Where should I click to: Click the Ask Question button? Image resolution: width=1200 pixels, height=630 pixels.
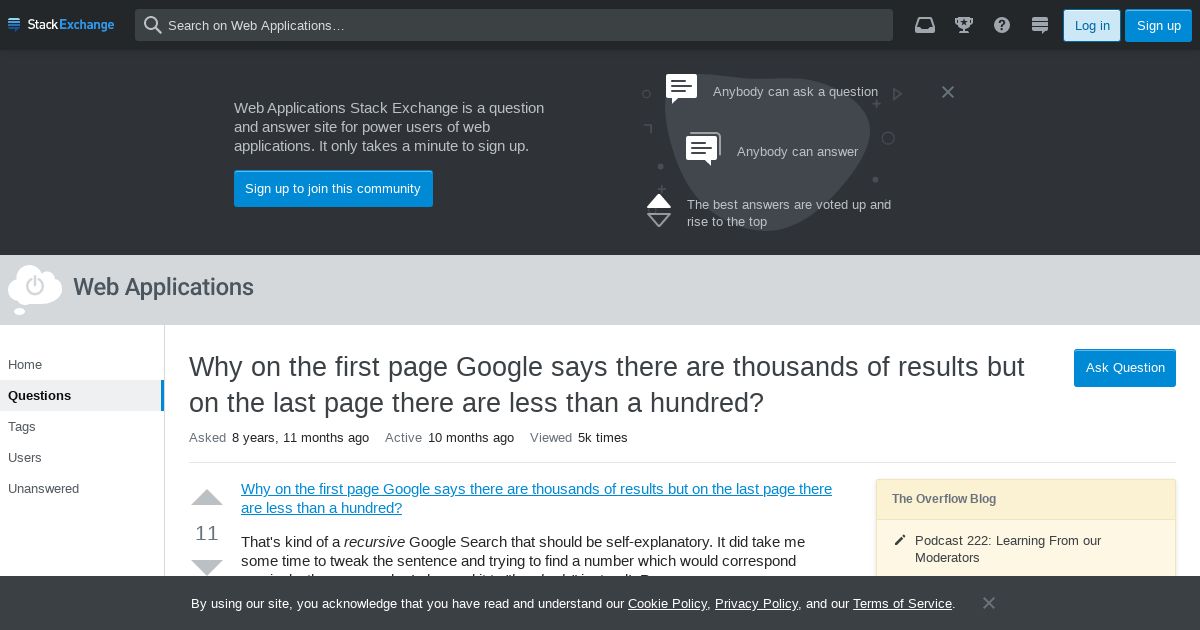[1125, 368]
